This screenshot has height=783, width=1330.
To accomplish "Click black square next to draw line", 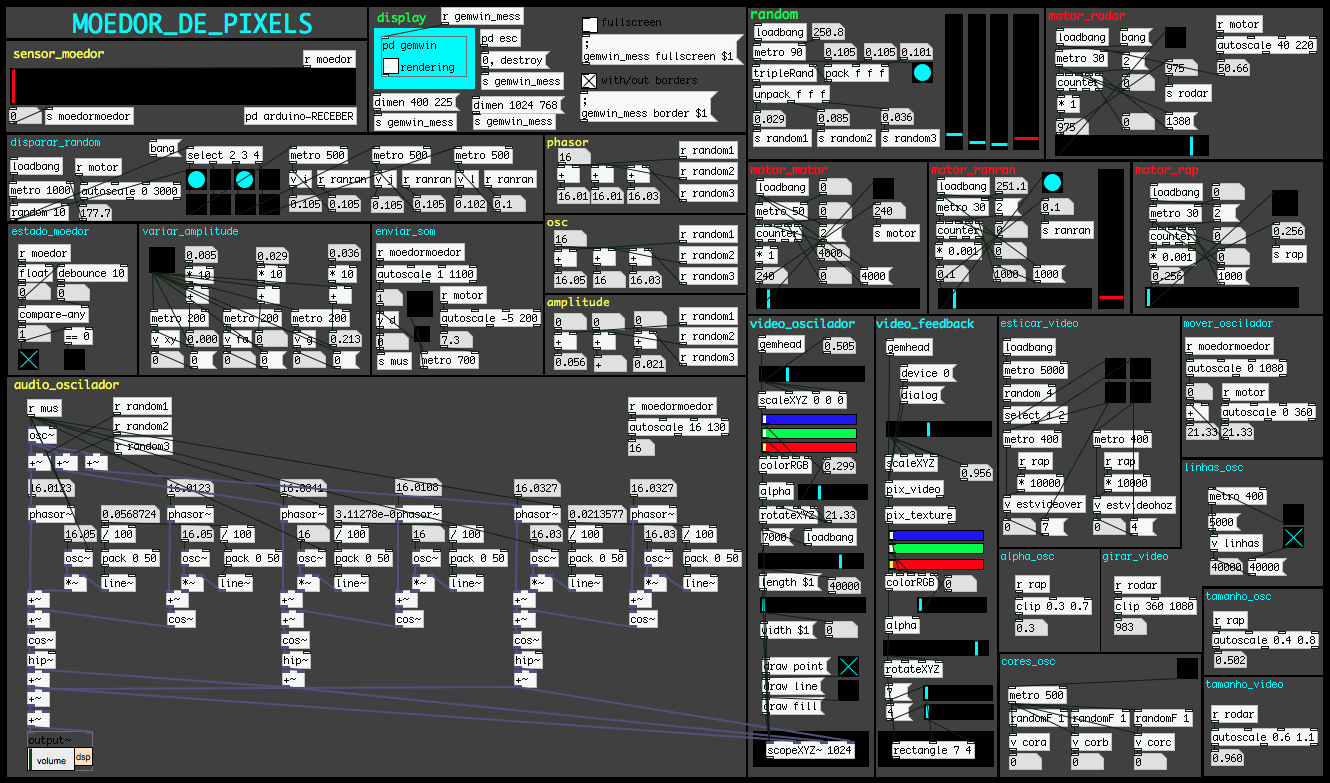I will pos(848,689).
